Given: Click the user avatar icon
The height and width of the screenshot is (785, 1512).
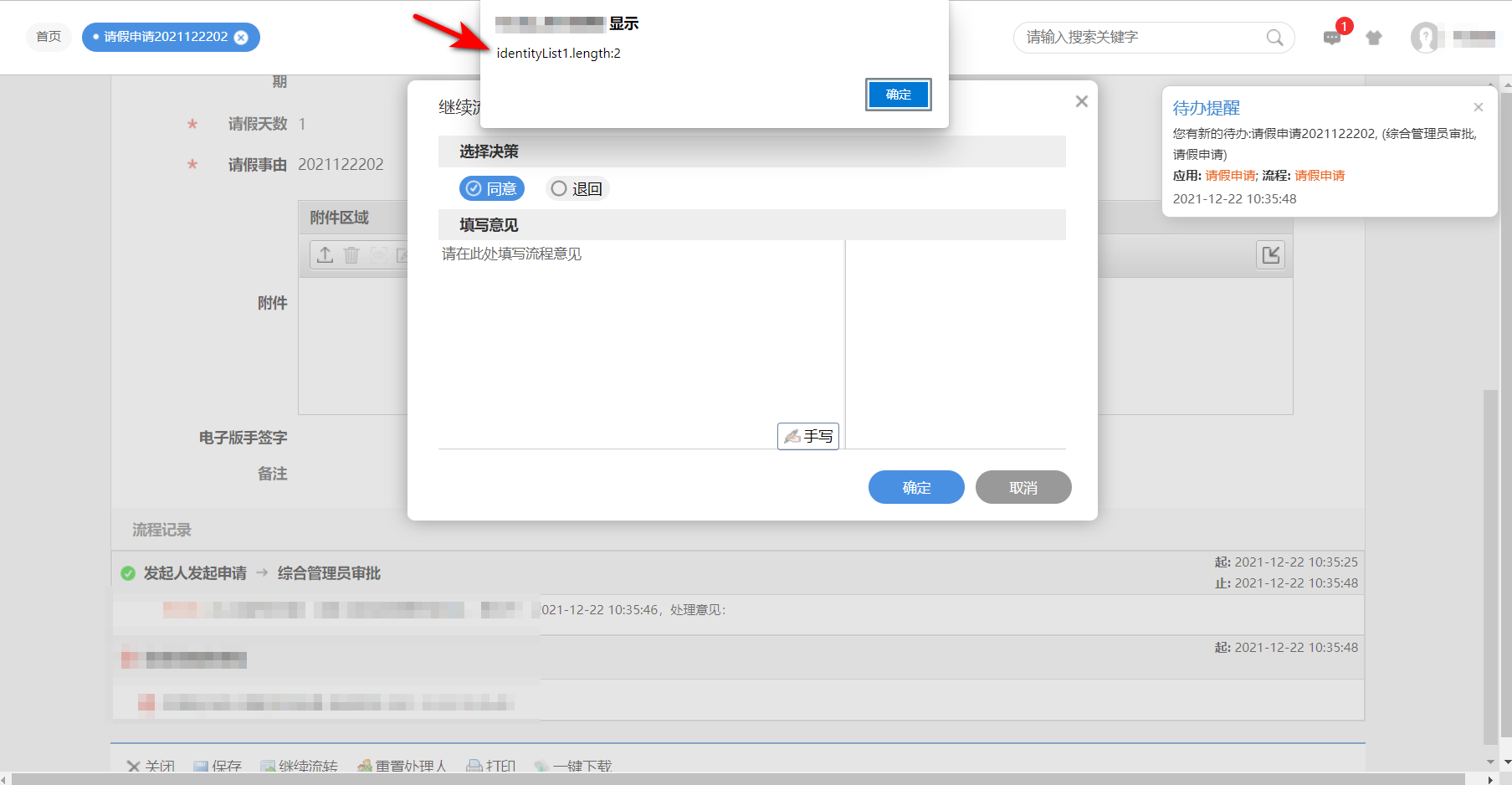Looking at the screenshot, I should tap(1424, 38).
